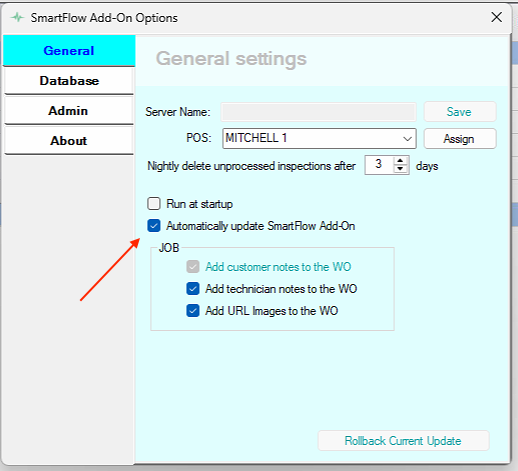Close the SmartFlow Add-On Options window
The height and width of the screenshot is (471, 518).
(496, 17)
